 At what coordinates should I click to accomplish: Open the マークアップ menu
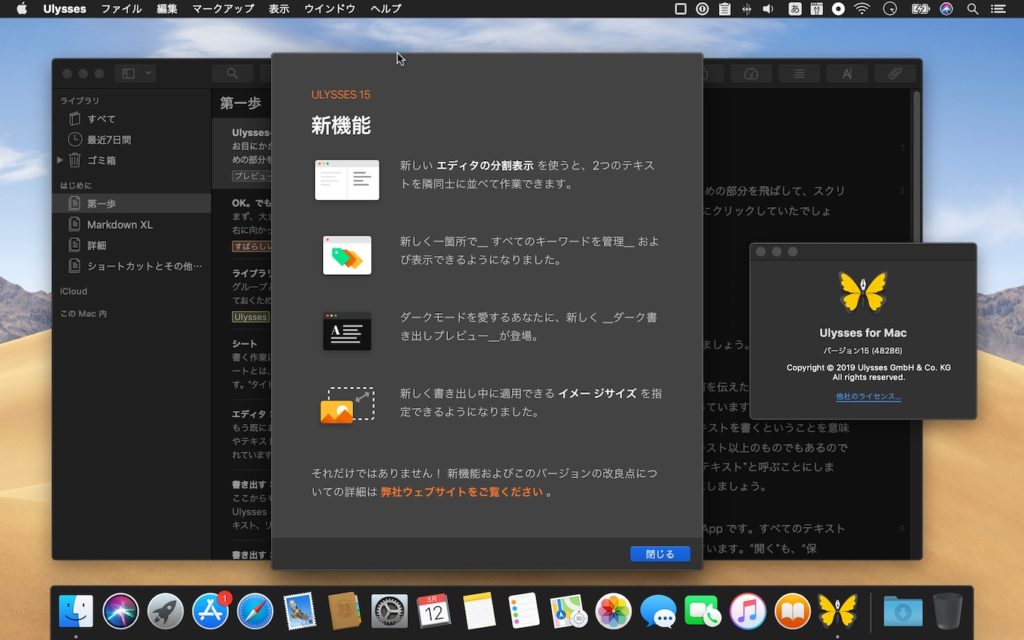coord(222,9)
